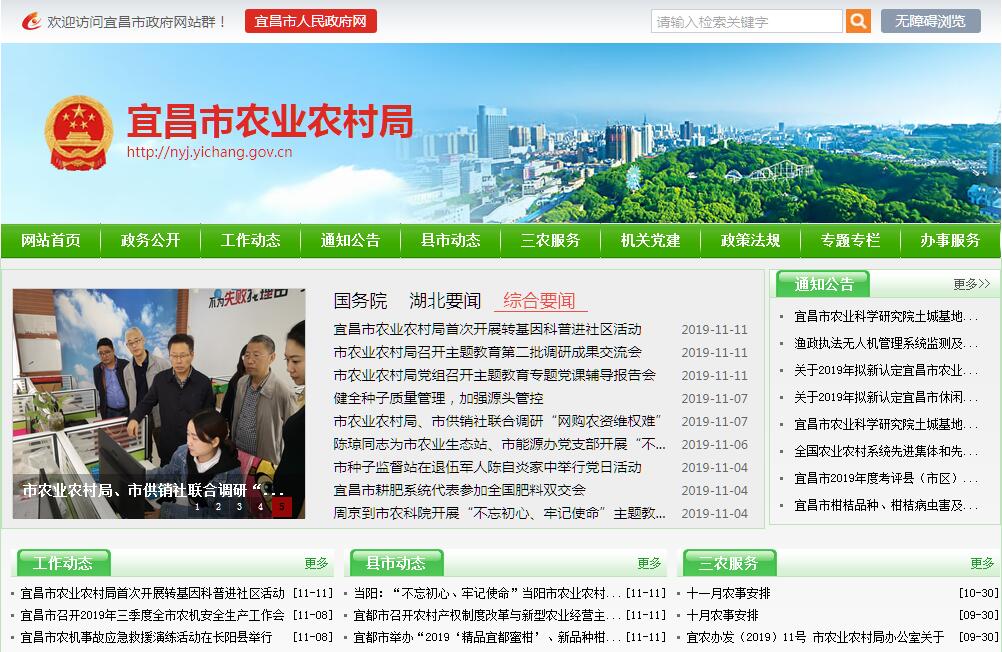The image size is (1002, 652).
Task: Click the keyword search input field
Action: click(746, 21)
